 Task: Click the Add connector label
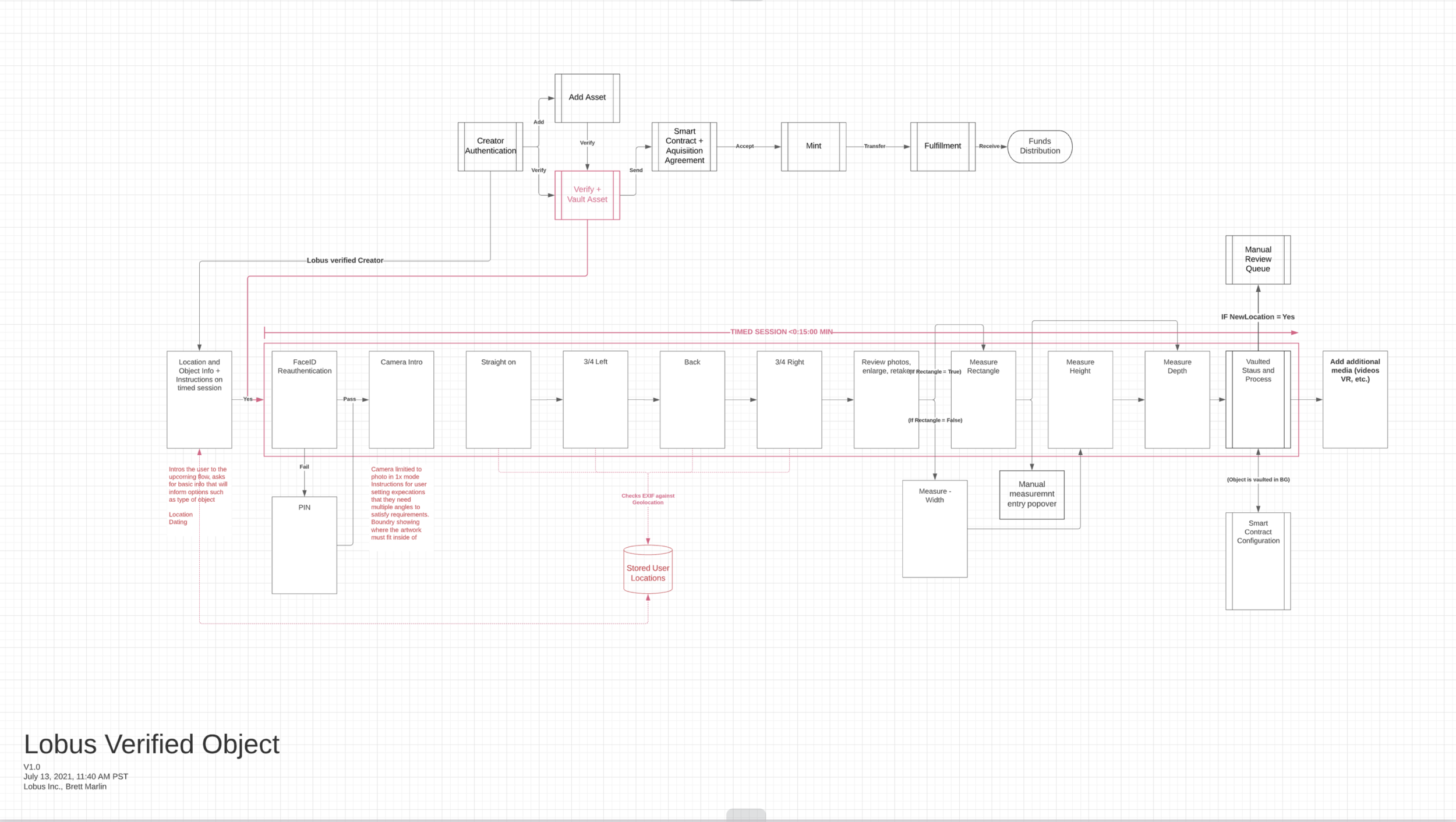(539, 122)
